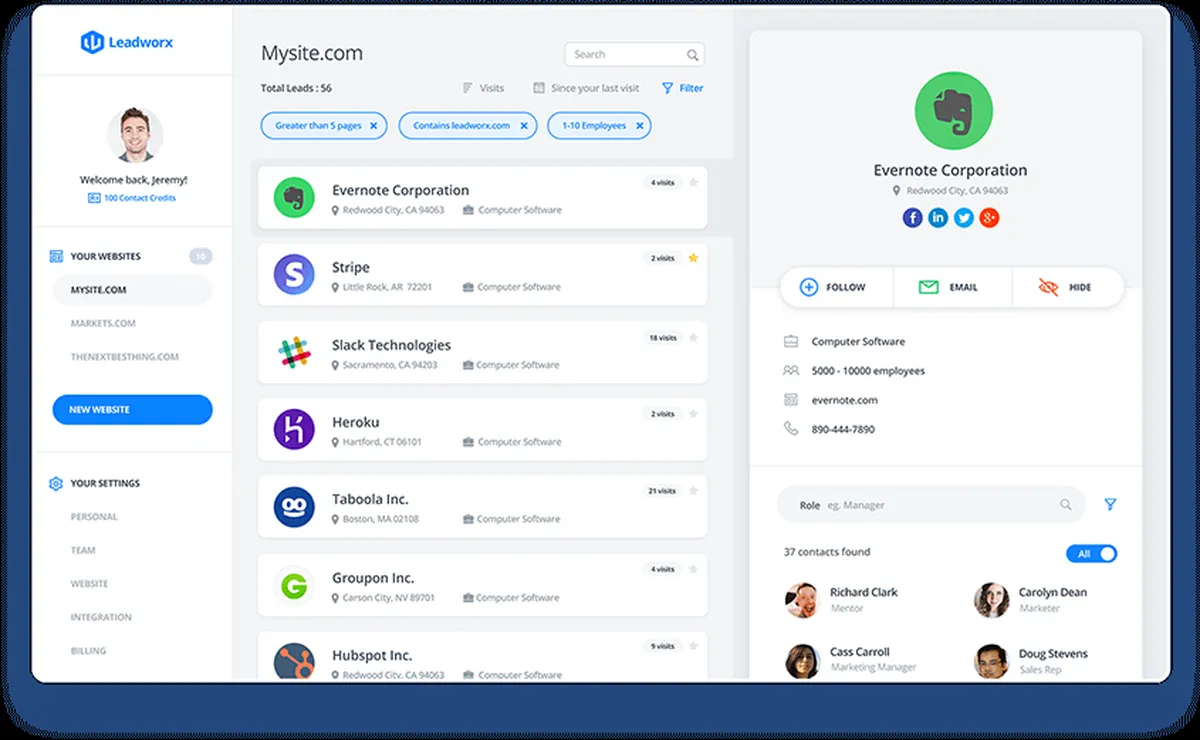Click the Heroku logo icon

pos(294,429)
